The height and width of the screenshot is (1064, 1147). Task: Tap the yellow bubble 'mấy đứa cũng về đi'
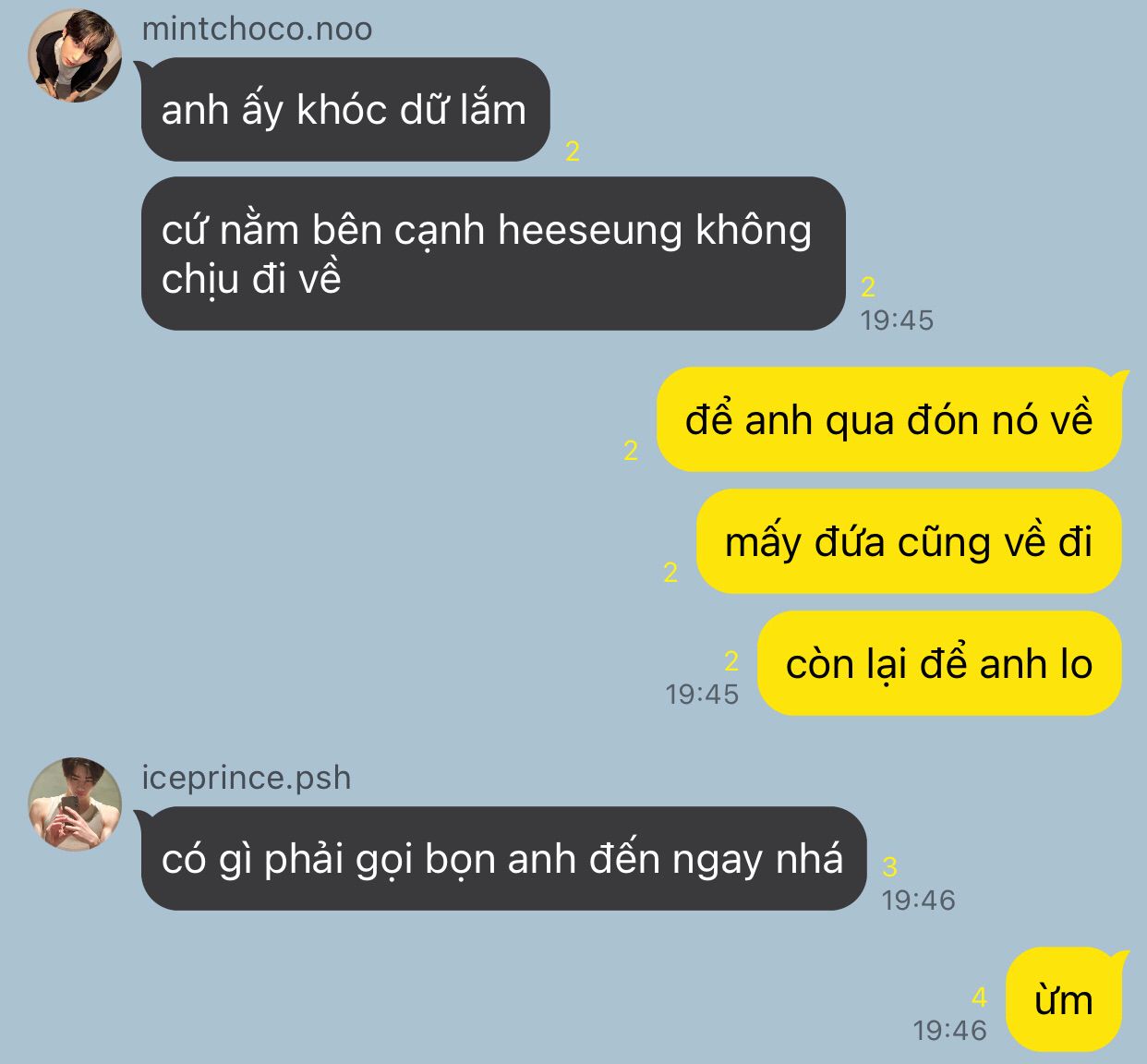pos(909,541)
